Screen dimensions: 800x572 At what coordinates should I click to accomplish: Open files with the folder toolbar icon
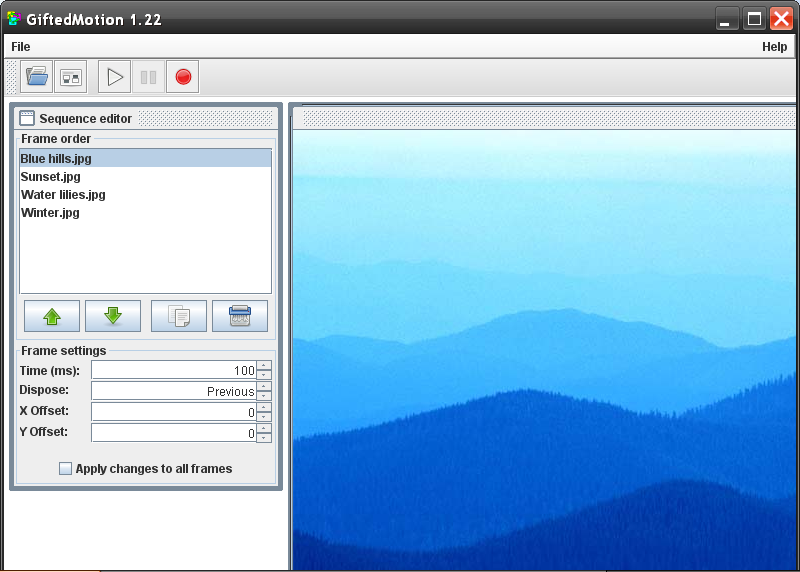pos(36,77)
